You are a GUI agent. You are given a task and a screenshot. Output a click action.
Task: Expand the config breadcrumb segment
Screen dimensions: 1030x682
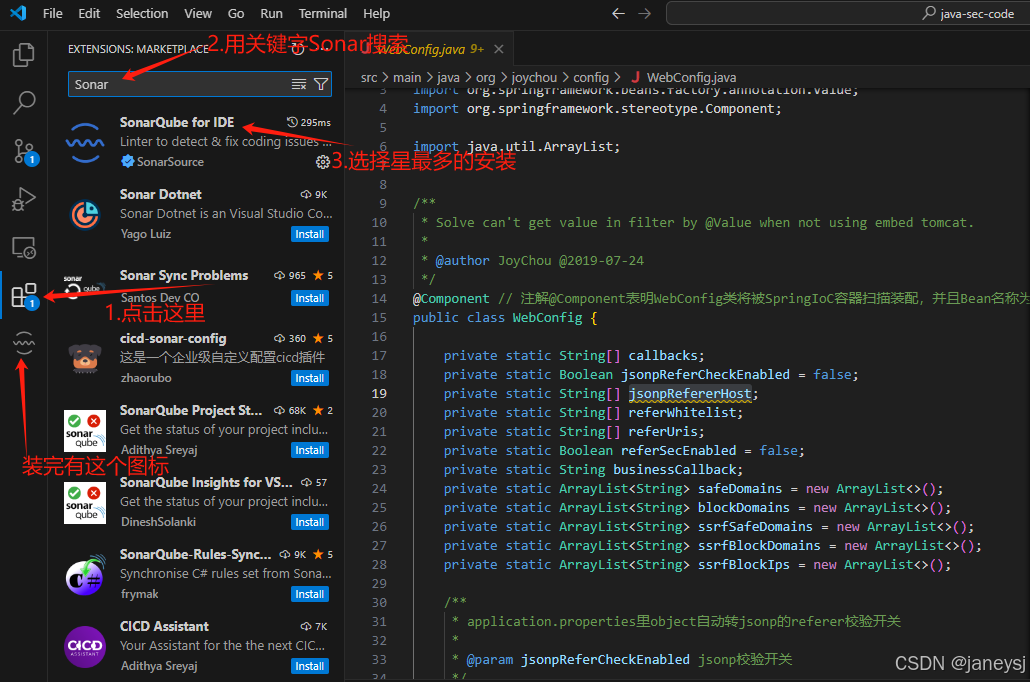click(x=591, y=78)
